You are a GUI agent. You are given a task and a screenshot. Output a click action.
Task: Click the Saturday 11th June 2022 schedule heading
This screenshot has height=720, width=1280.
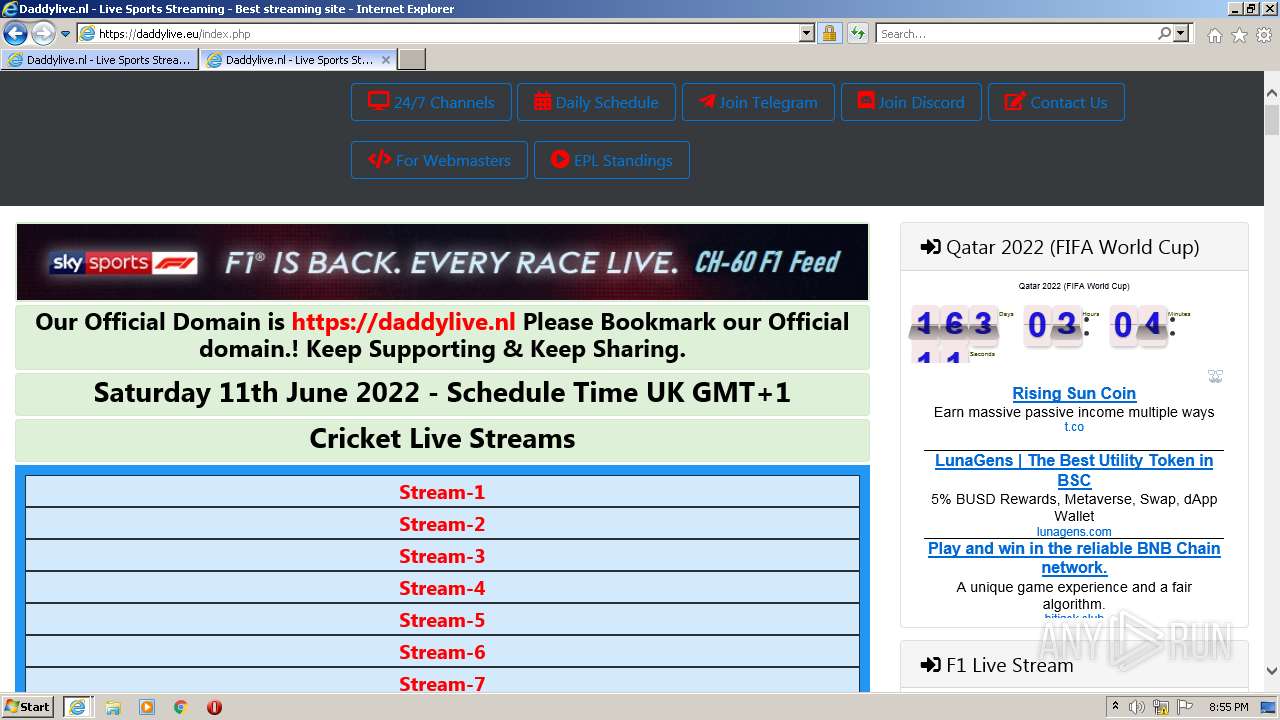click(442, 393)
